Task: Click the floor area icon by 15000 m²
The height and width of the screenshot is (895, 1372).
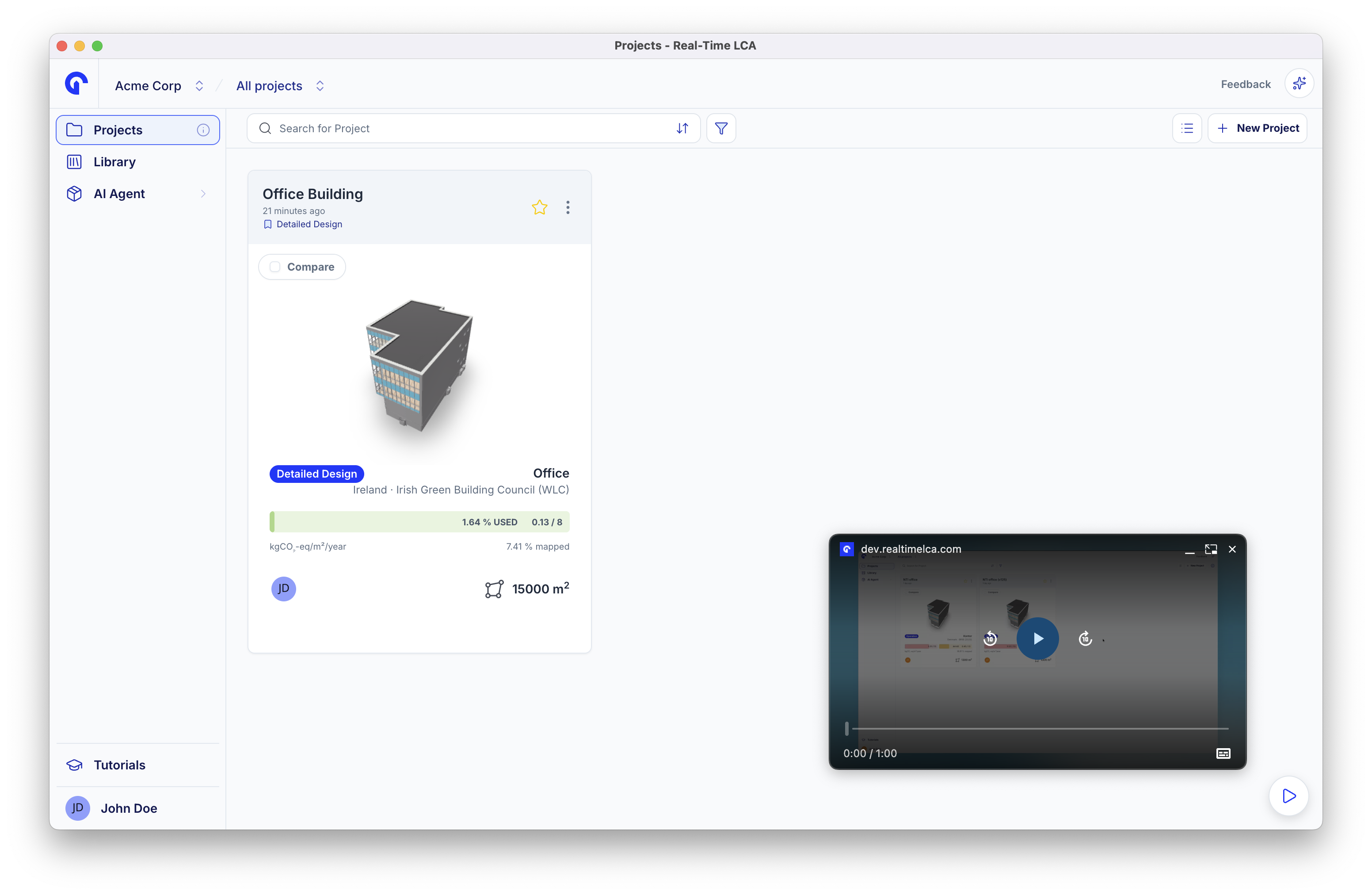Action: coord(494,589)
